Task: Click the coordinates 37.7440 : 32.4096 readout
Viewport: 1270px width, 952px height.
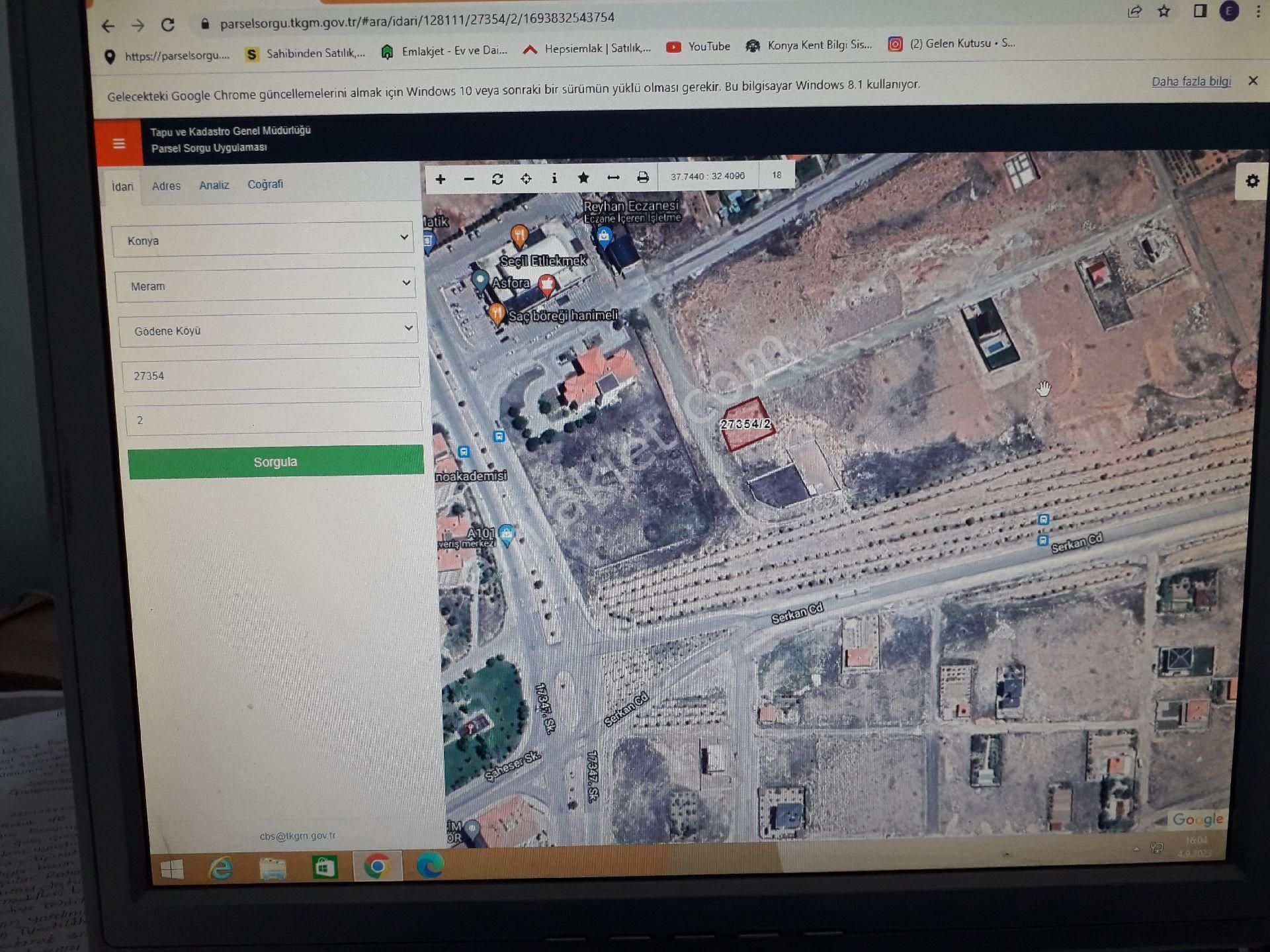Action: [x=707, y=176]
